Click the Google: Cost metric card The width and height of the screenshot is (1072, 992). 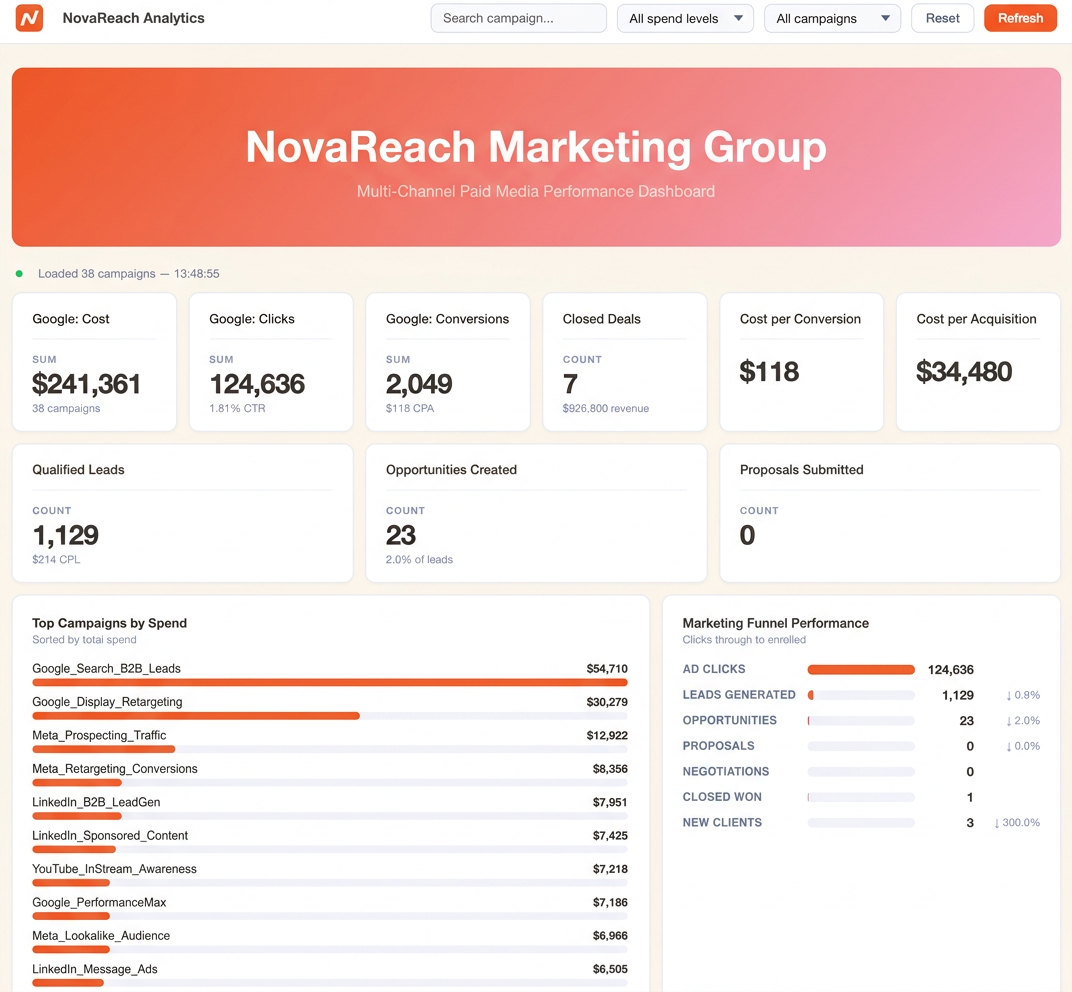click(x=94, y=362)
